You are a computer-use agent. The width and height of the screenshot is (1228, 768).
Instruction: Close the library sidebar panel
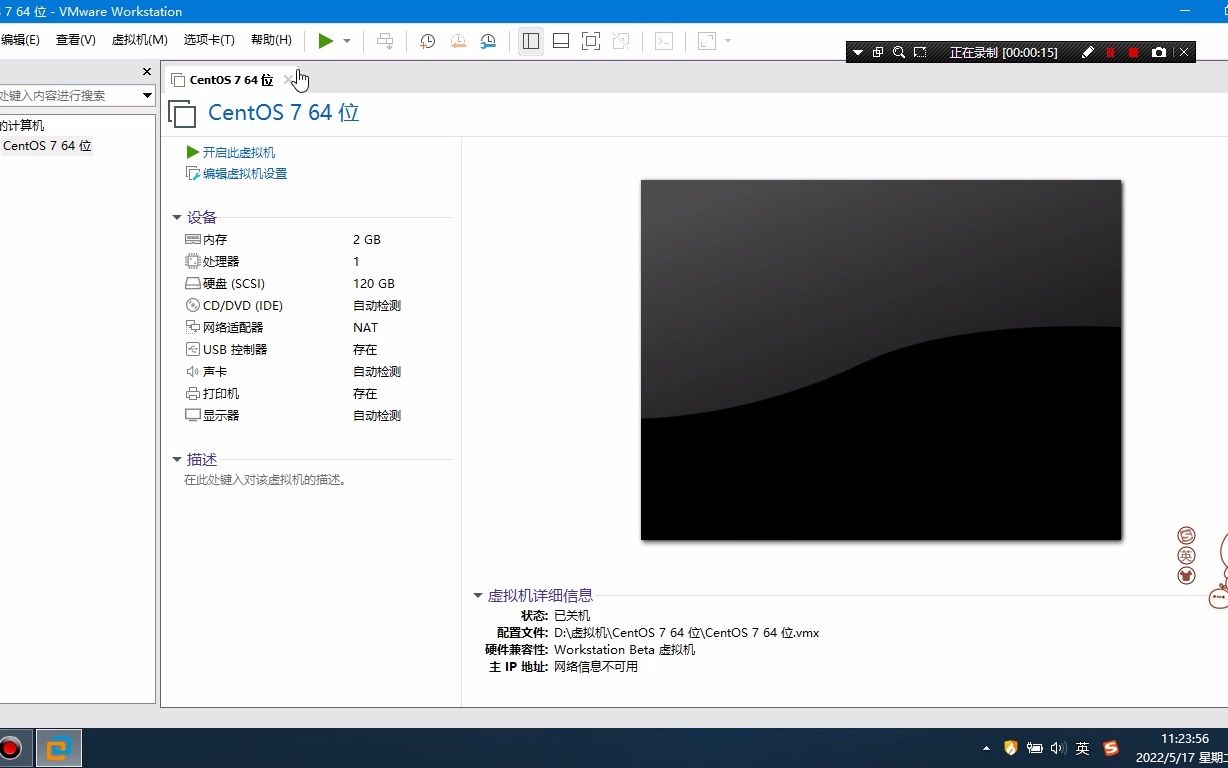(x=147, y=72)
